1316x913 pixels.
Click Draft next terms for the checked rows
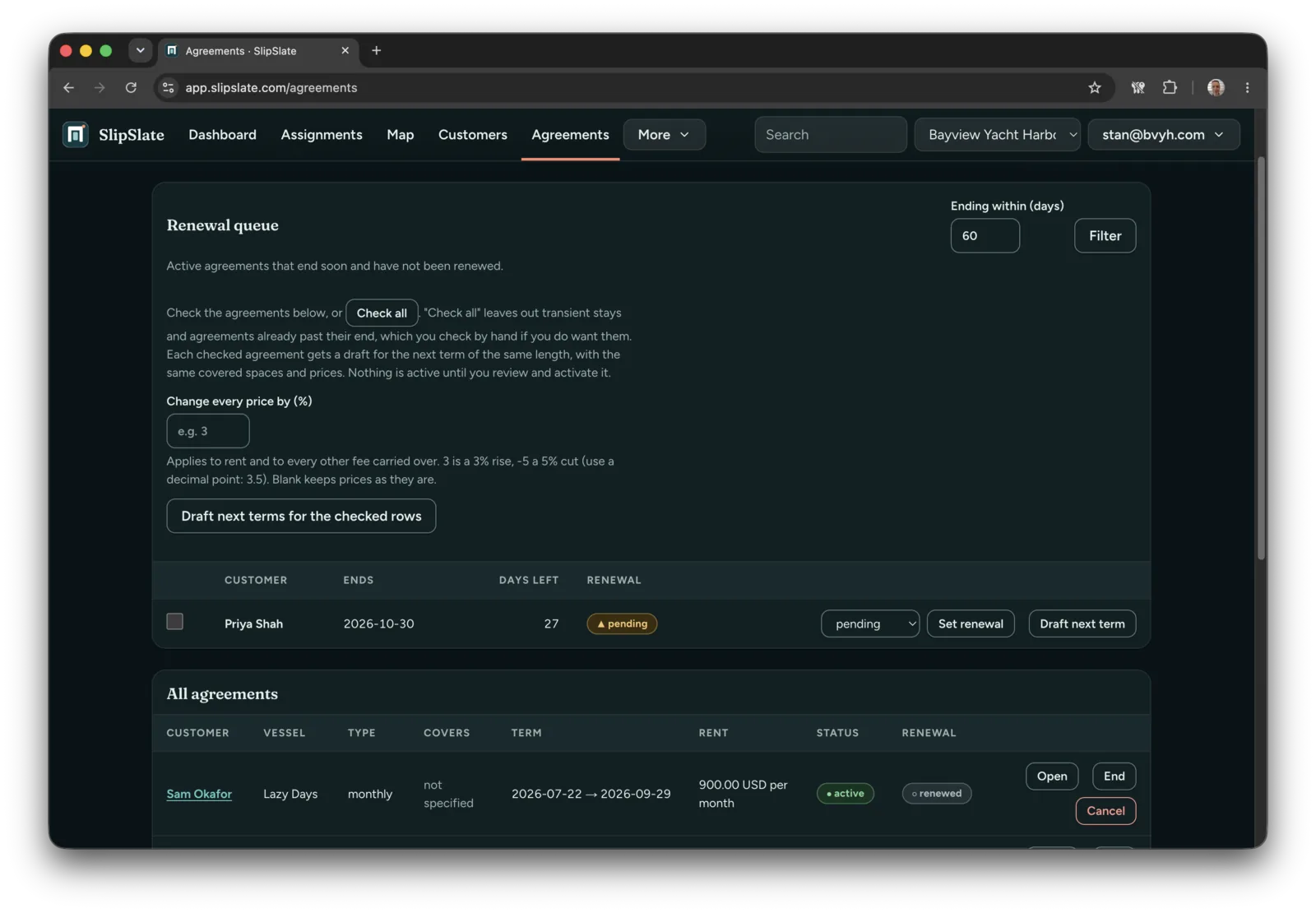tap(301, 516)
